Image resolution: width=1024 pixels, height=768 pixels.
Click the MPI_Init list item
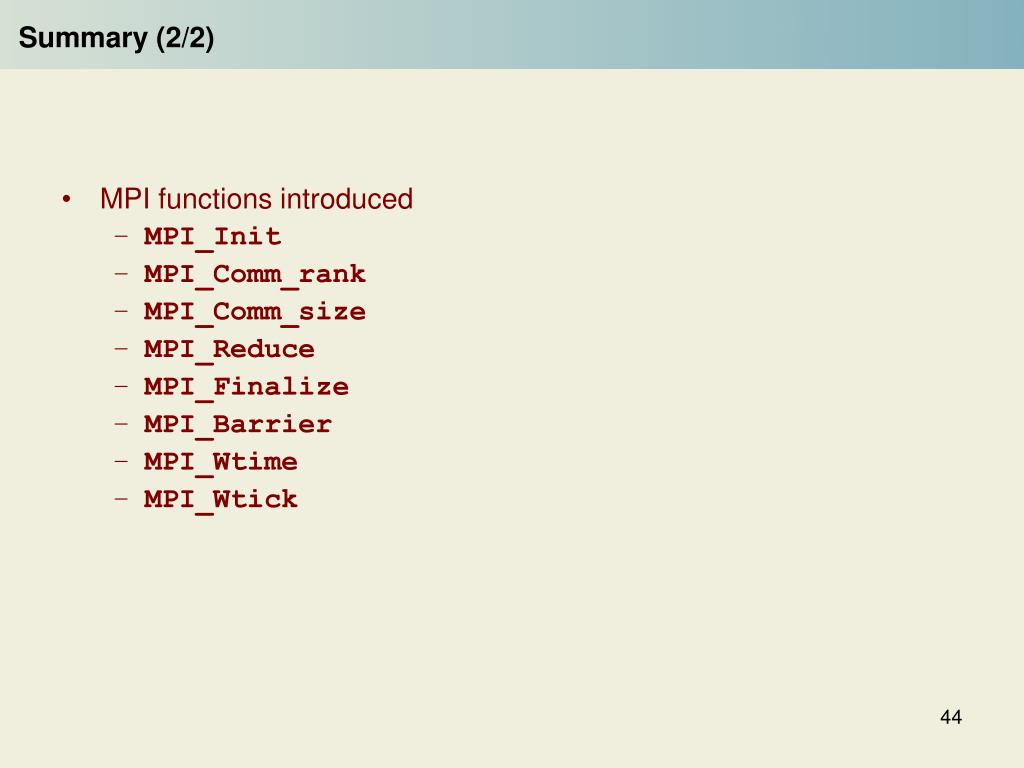click(212, 236)
